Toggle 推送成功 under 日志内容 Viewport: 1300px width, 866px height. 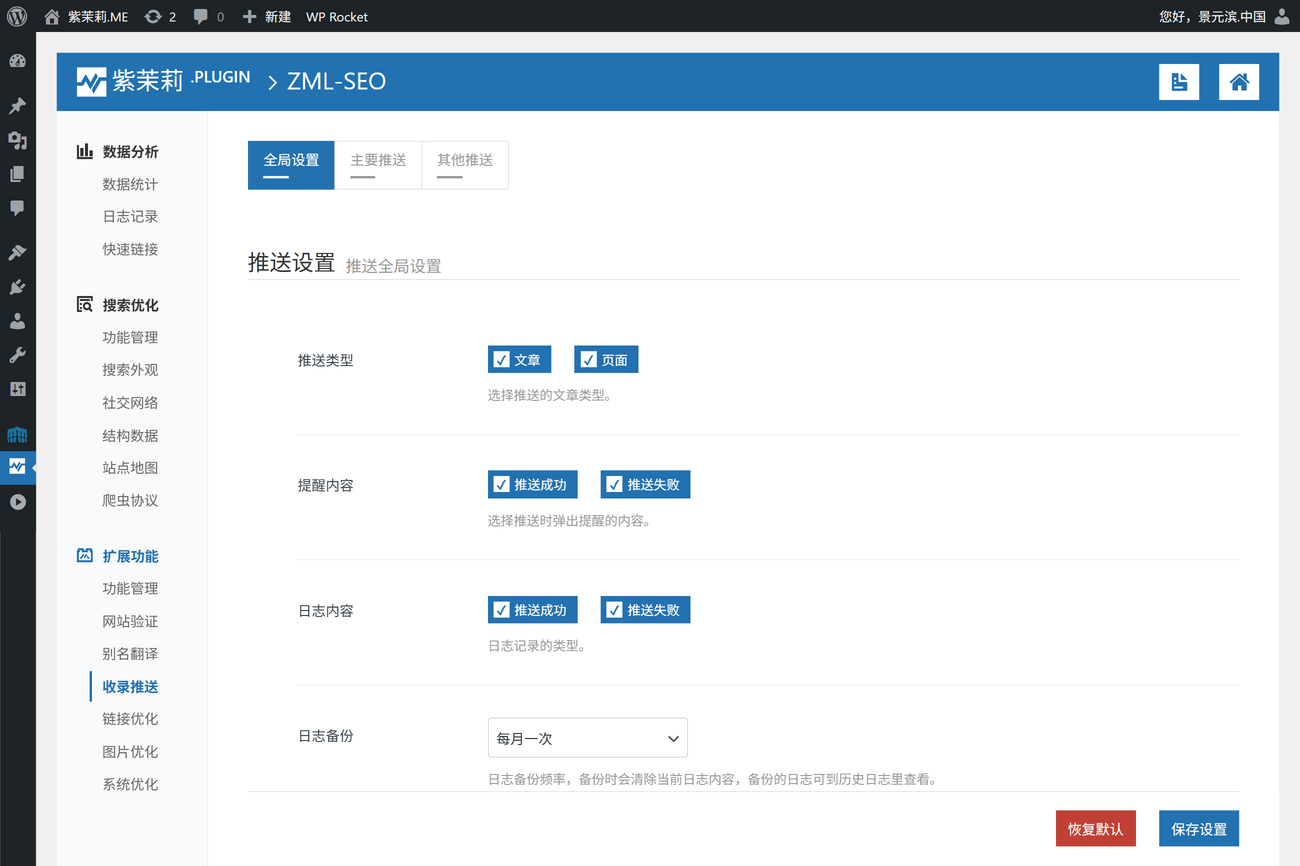click(532, 610)
